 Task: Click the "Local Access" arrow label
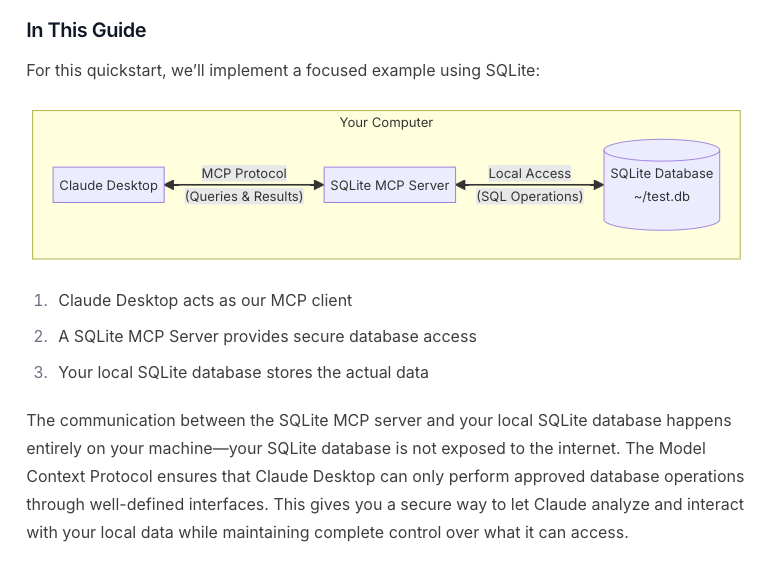(529, 173)
